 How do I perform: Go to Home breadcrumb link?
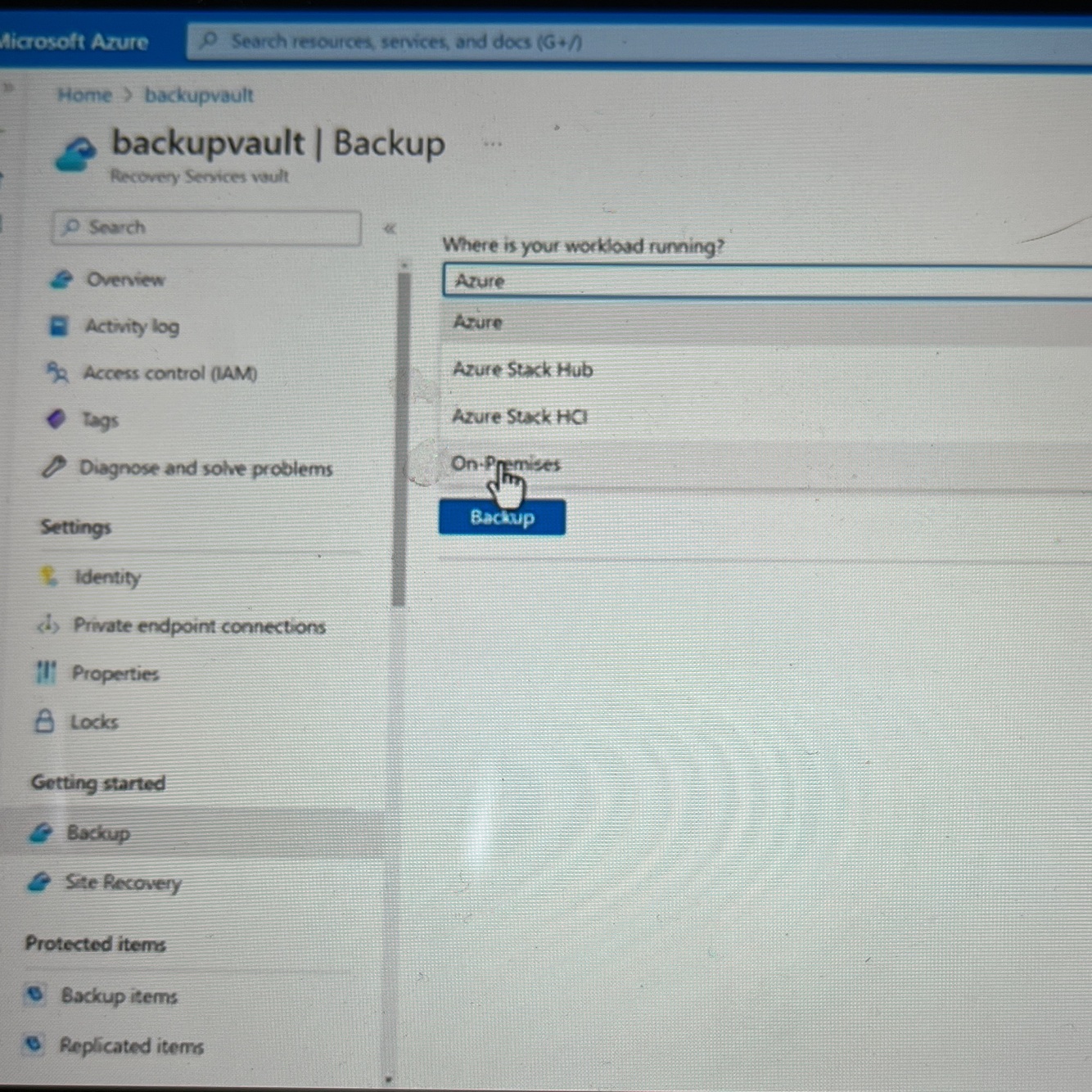[x=84, y=95]
